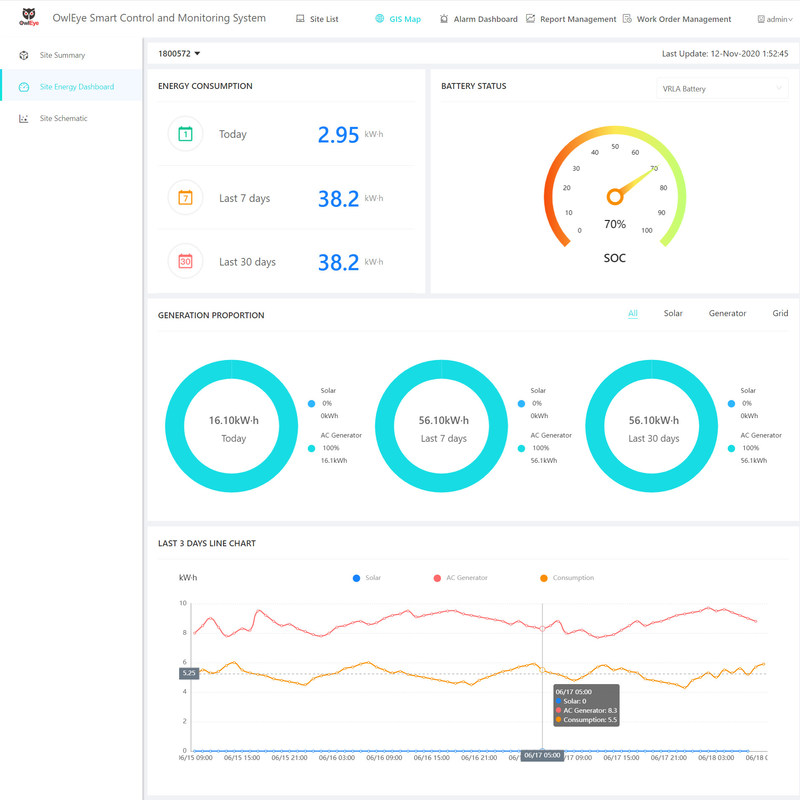Click the Today calendar icon
This screenshot has width=800, height=800.
click(x=185, y=134)
